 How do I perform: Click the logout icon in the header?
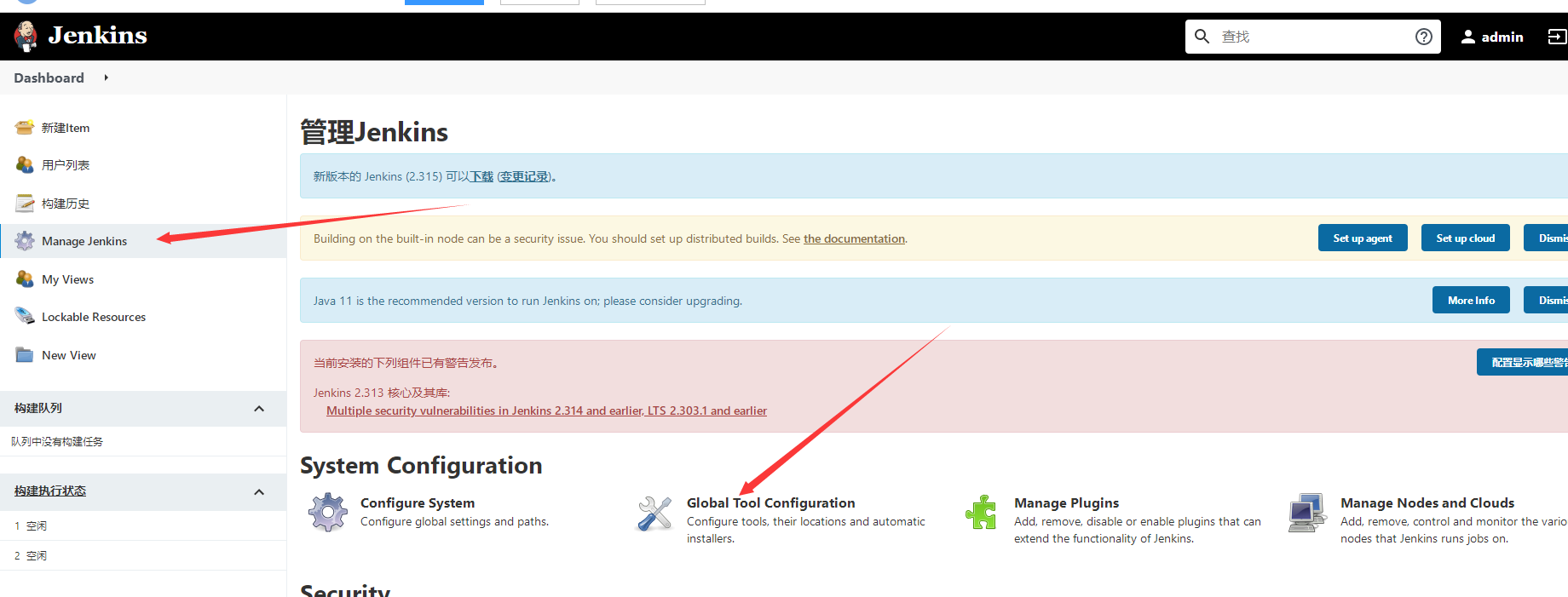click(x=1557, y=37)
